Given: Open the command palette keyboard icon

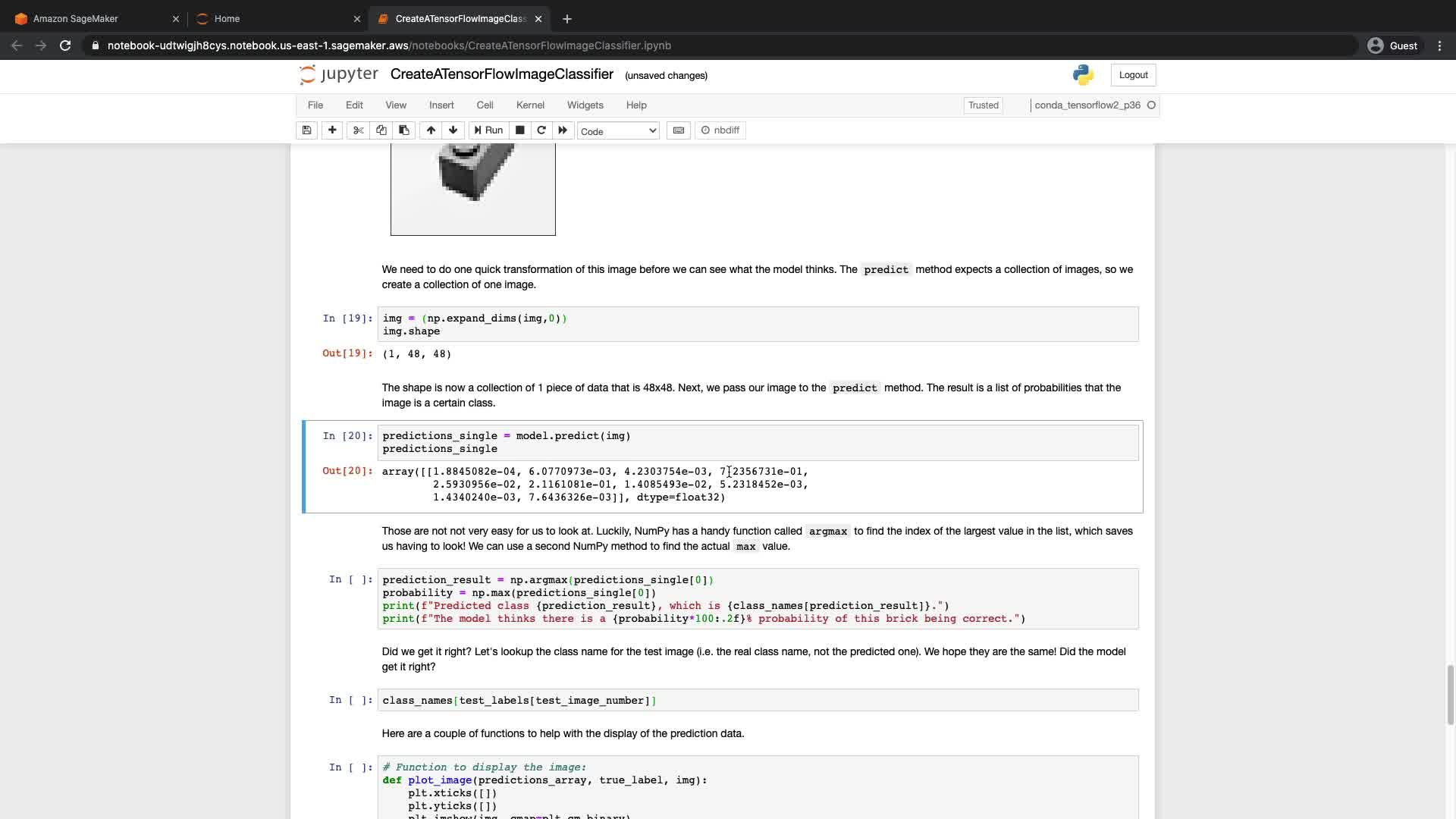Looking at the screenshot, I should [x=679, y=130].
